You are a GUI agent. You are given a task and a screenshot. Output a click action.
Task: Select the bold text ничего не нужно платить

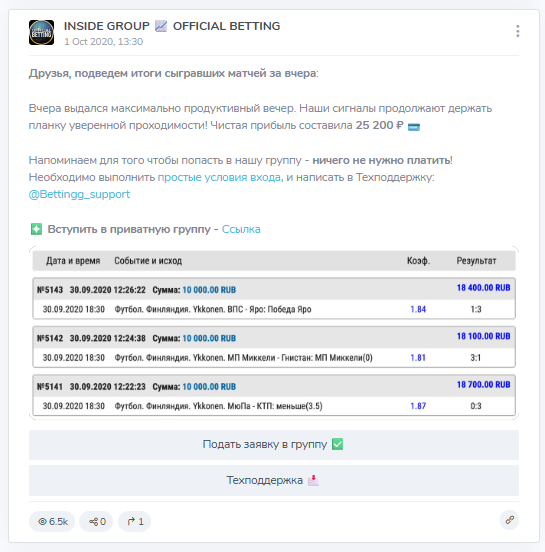381,160
